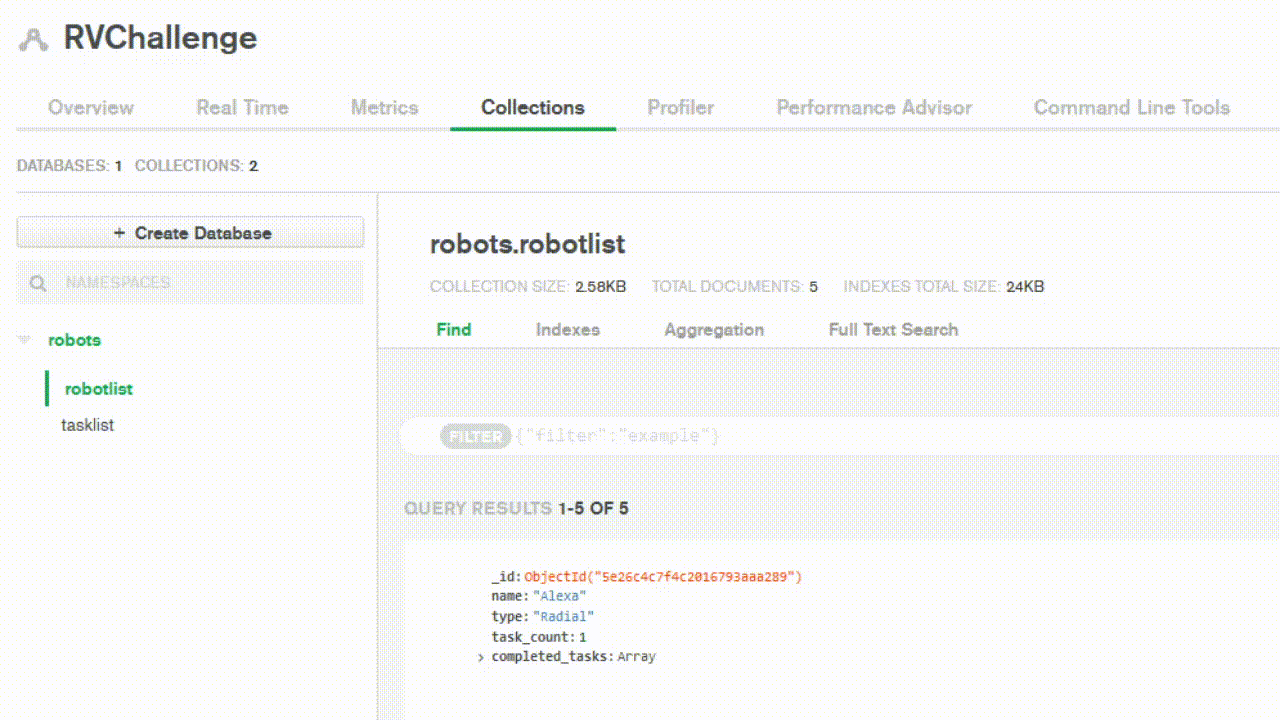The height and width of the screenshot is (720, 1280).
Task: Click the name value "Alexa"
Action: click(x=559, y=597)
